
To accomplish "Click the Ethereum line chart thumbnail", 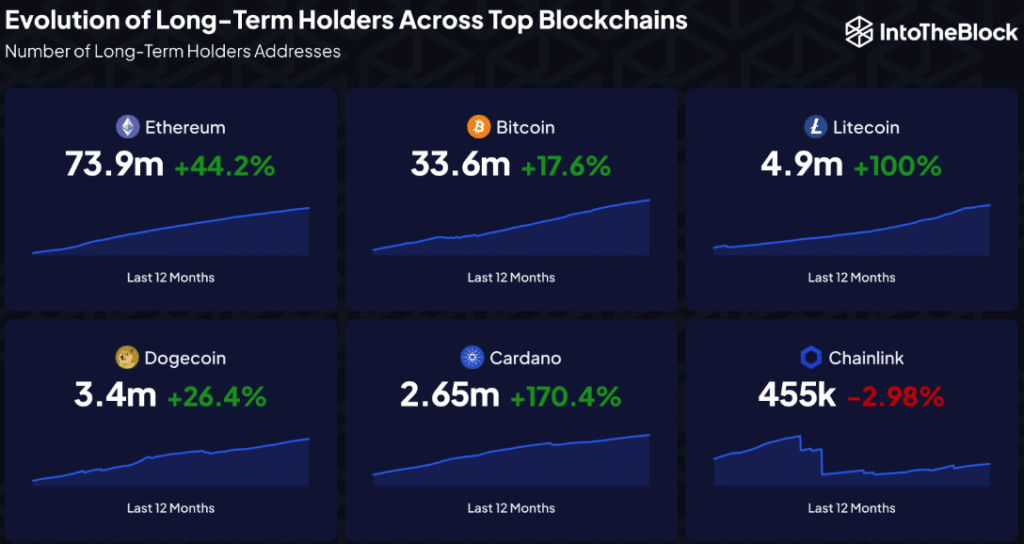I will coord(171,233).
